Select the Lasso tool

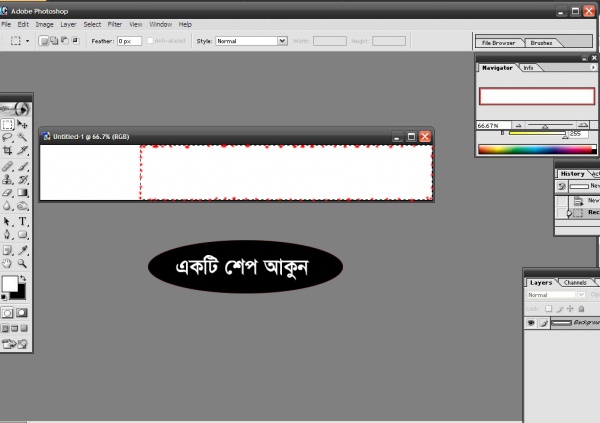[7, 137]
